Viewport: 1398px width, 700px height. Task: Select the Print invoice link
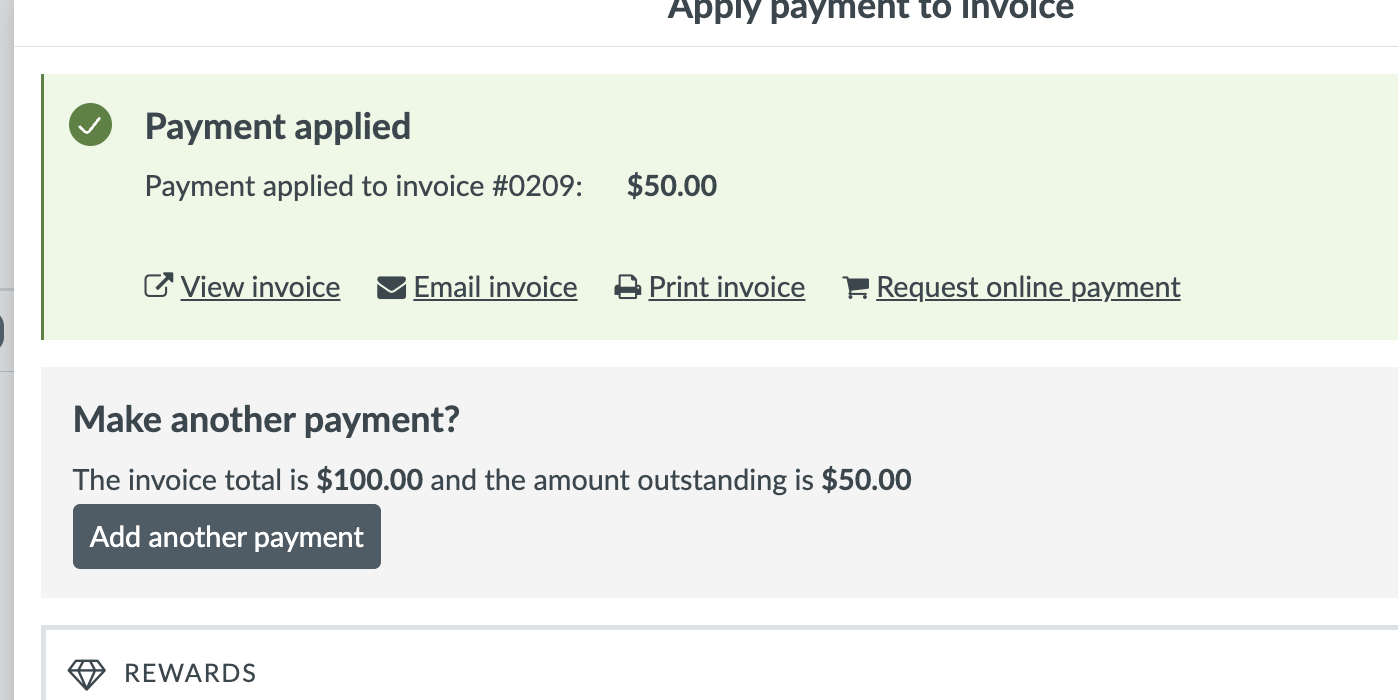click(726, 288)
